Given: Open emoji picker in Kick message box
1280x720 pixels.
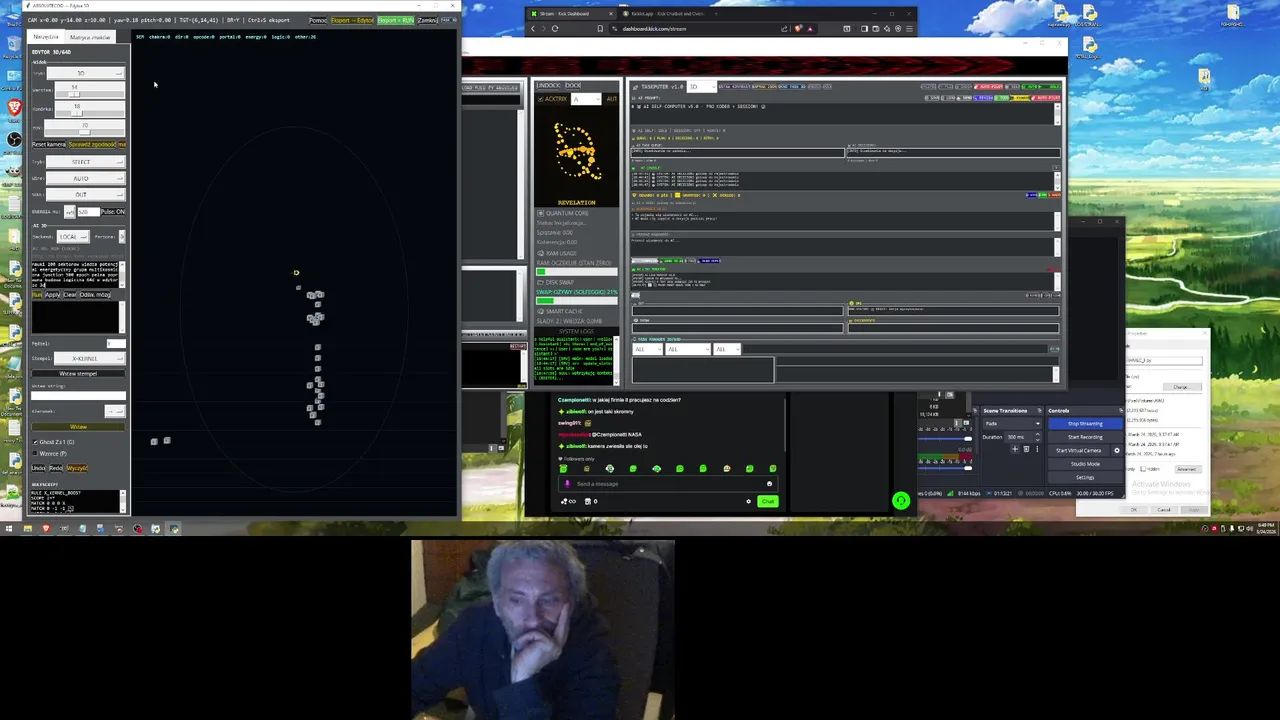Looking at the screenshot, I should pos(769,484).
